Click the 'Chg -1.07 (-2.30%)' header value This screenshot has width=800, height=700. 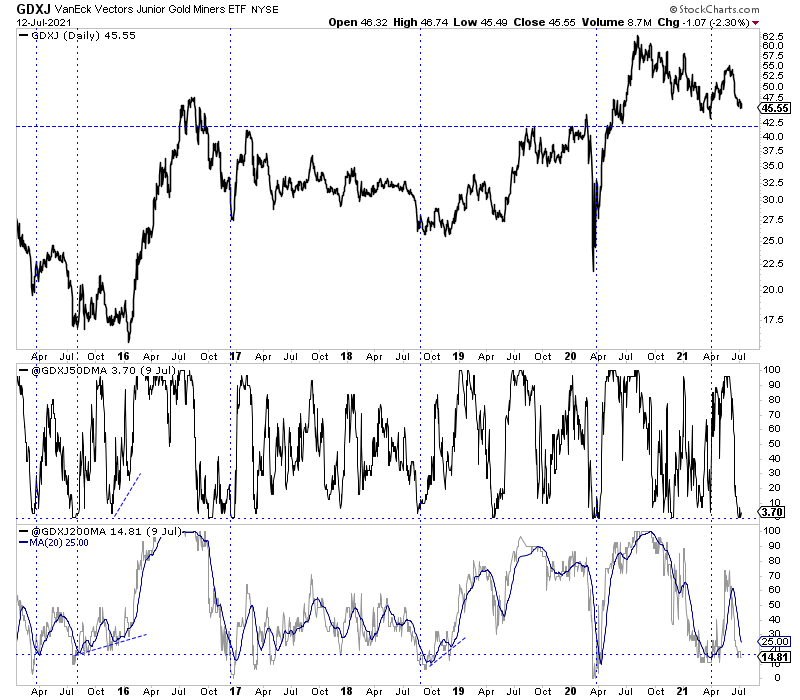(x=704, y=22)
